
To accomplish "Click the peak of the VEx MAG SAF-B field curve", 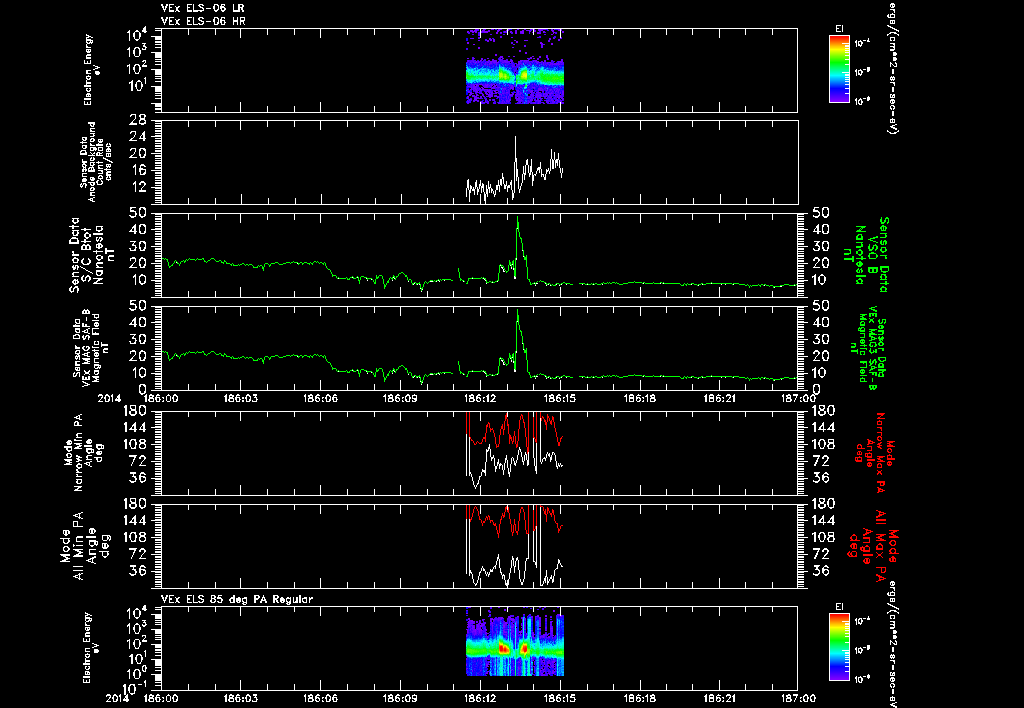I will [x=518, y=312].
